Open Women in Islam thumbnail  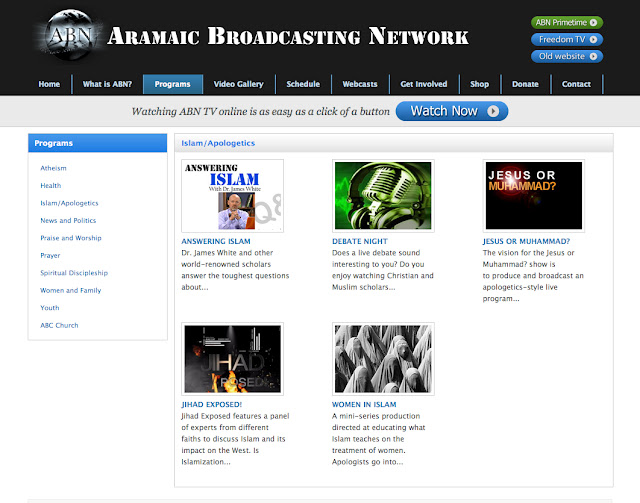pos(383,359)
